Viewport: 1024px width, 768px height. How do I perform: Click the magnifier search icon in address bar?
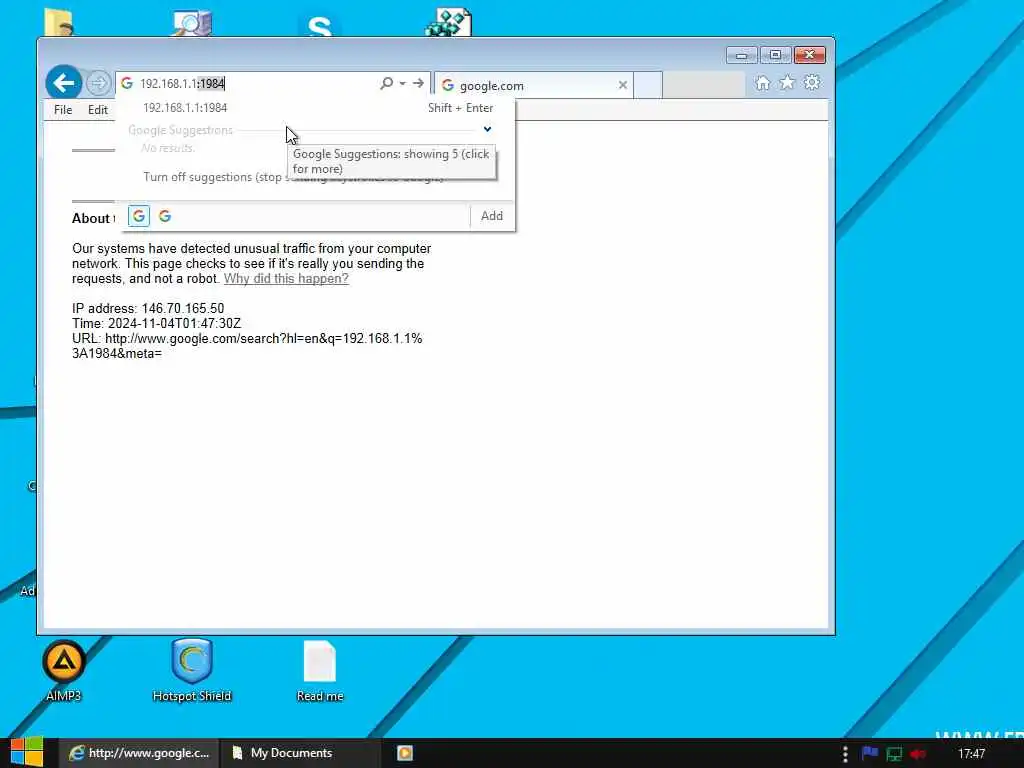[387, 83]
